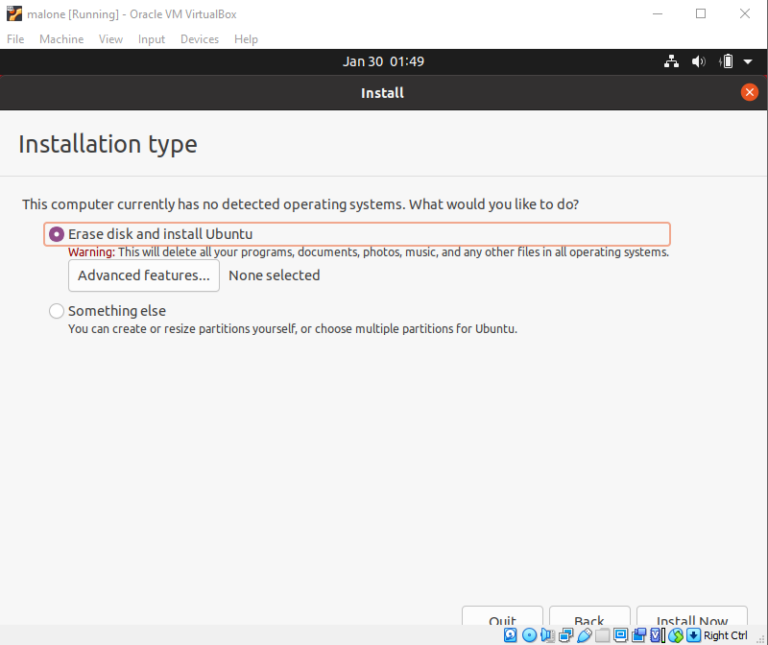Click the 'Install Now' button
This screenshot has height=645, width=768.
click(x=691, y=618)
